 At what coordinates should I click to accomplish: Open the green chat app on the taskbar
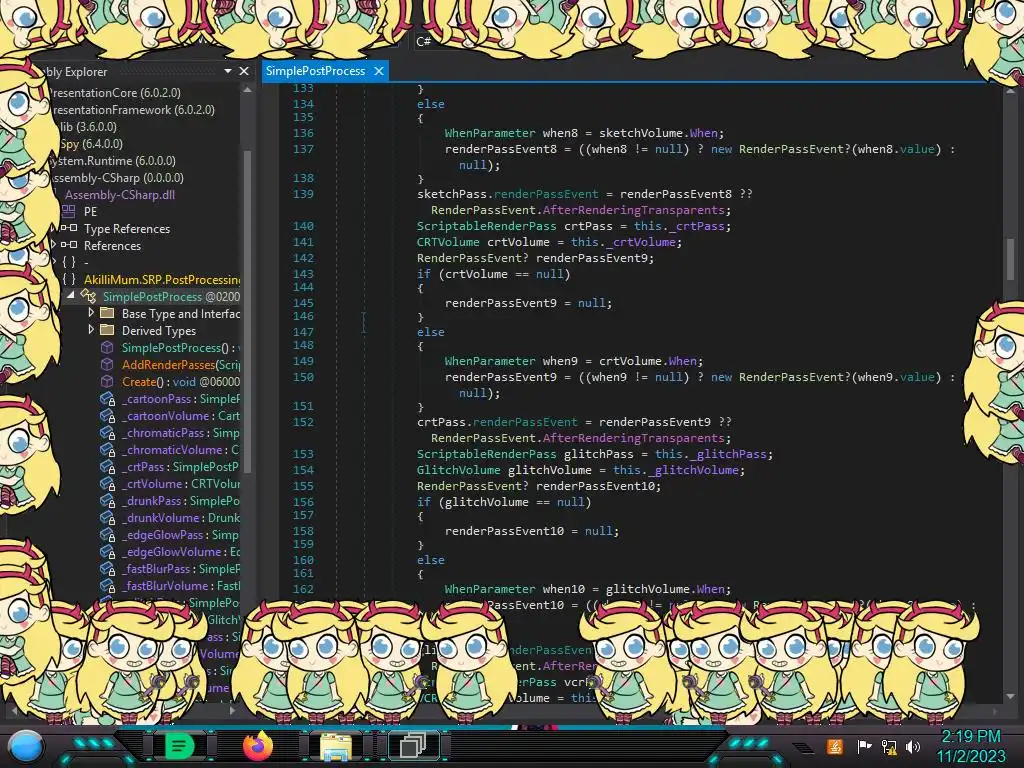tap(180, 746)
